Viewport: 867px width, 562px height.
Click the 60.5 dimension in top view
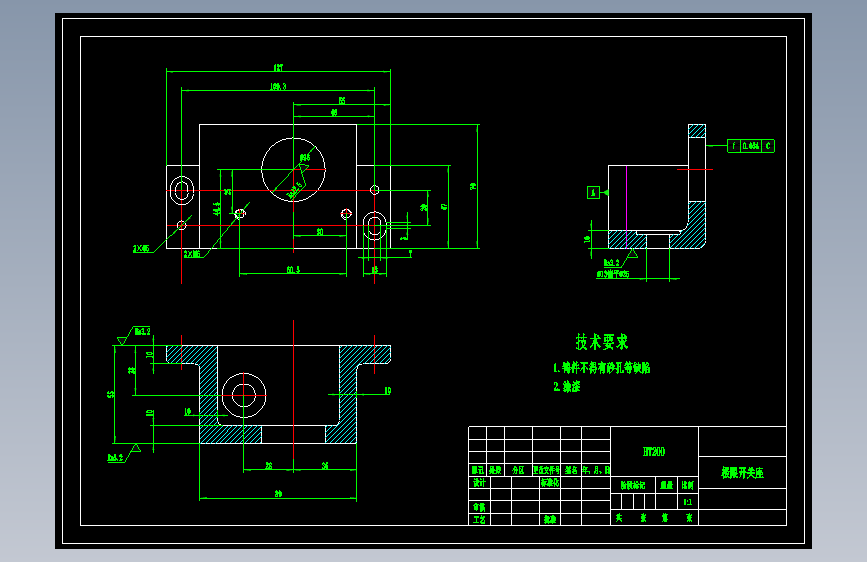[x=293, y=270]
